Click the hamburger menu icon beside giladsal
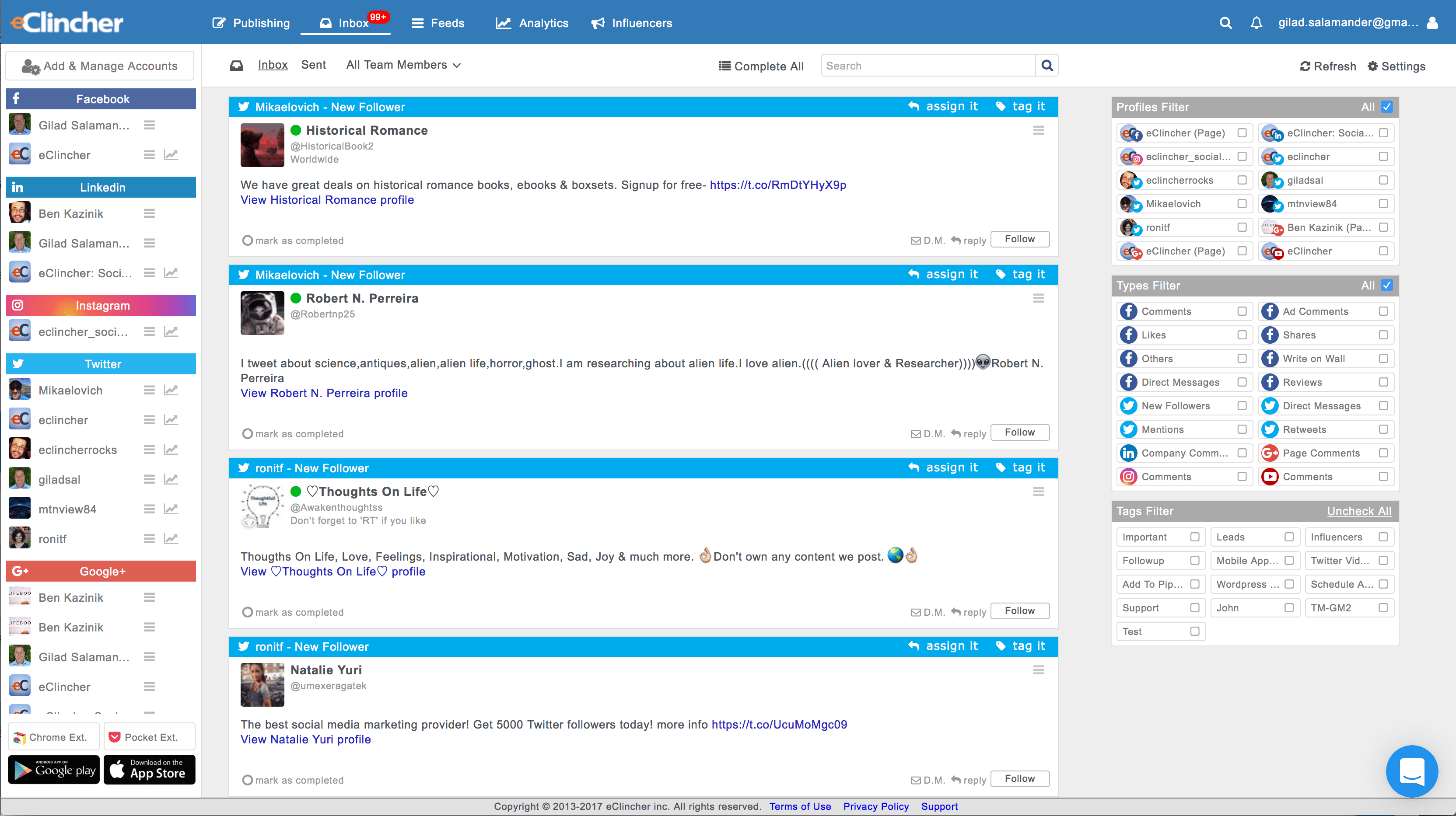 click(149, 479)
